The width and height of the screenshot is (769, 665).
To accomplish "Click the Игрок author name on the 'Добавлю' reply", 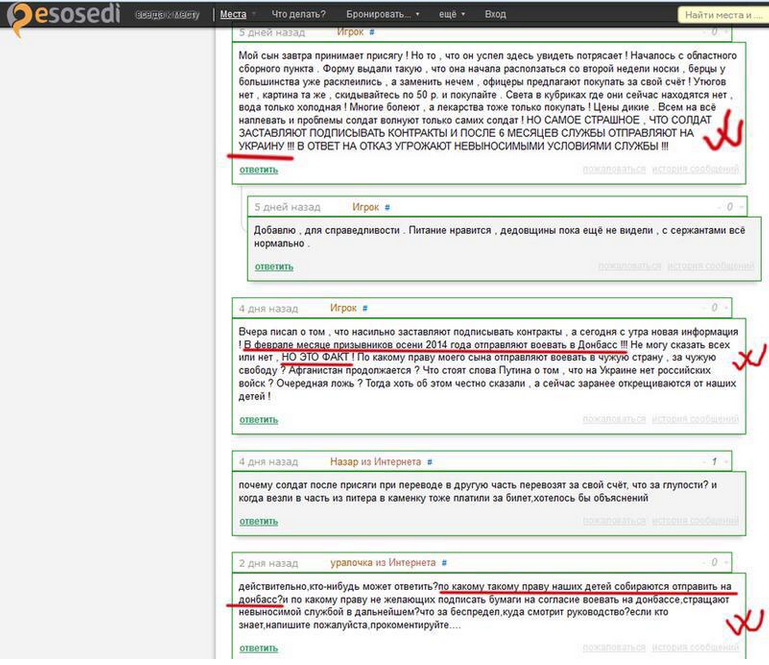I will [x=365, y=207].
